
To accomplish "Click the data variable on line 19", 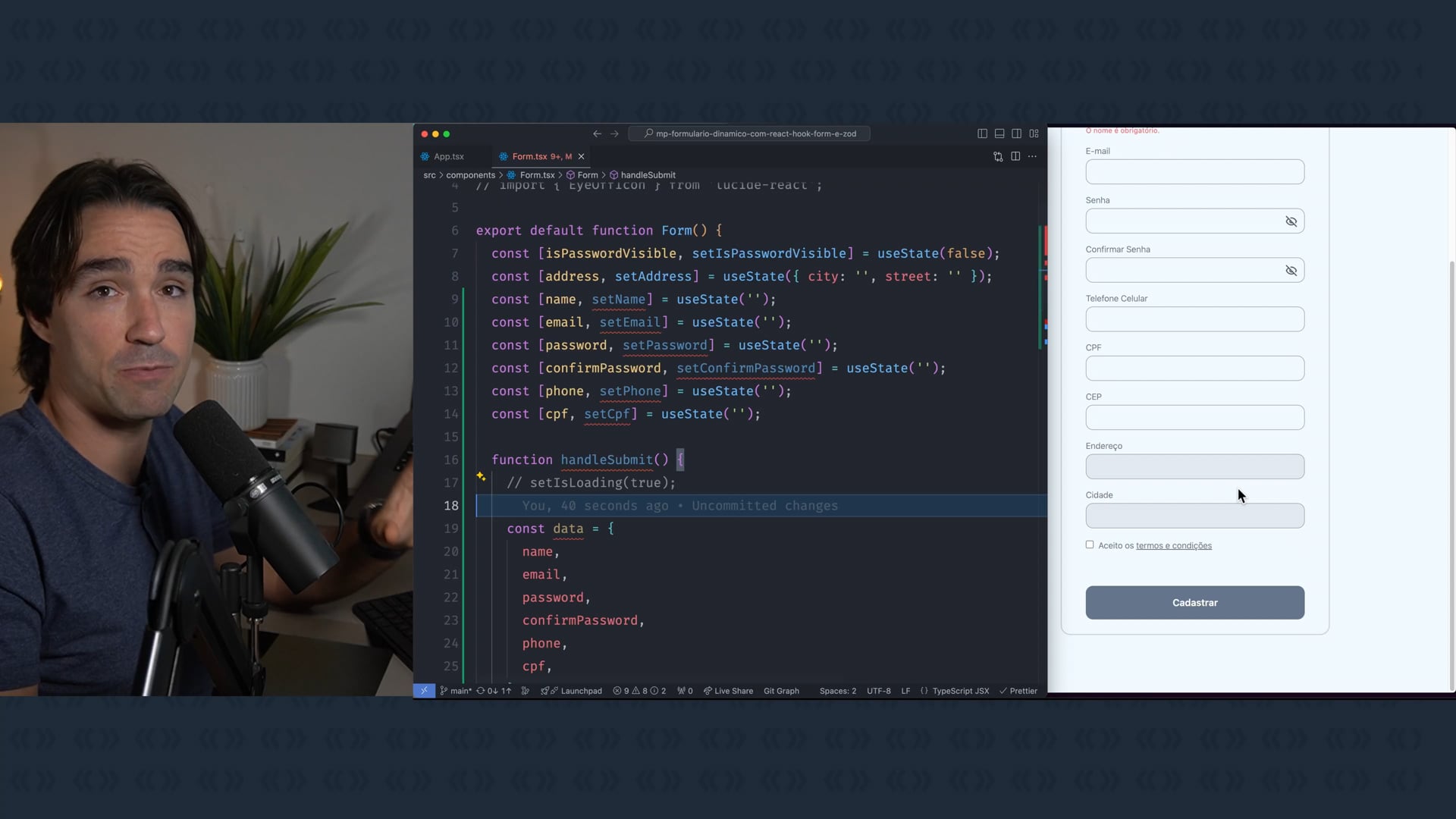I will (x=568, y=529).
